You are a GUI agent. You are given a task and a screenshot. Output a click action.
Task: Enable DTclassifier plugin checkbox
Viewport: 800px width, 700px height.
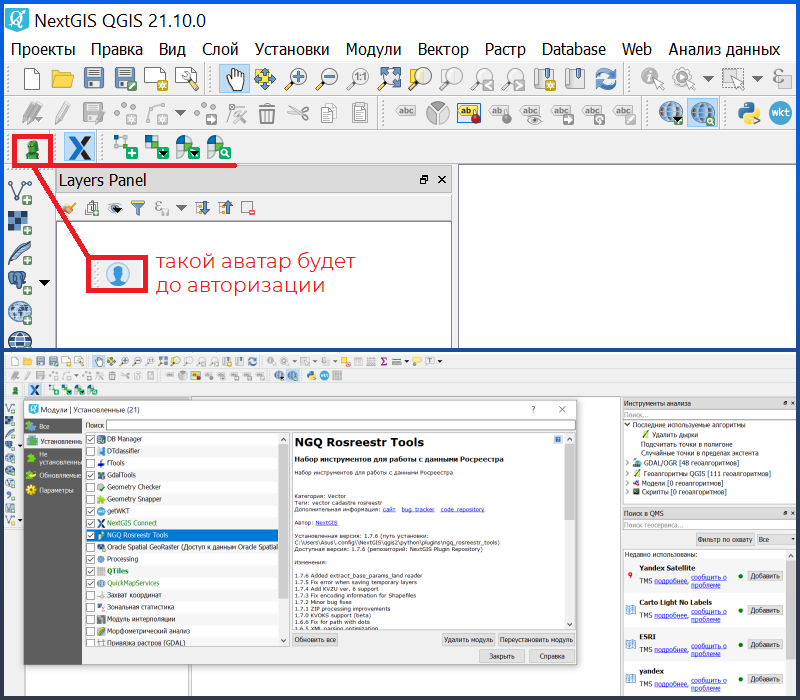tap(91, 451)
